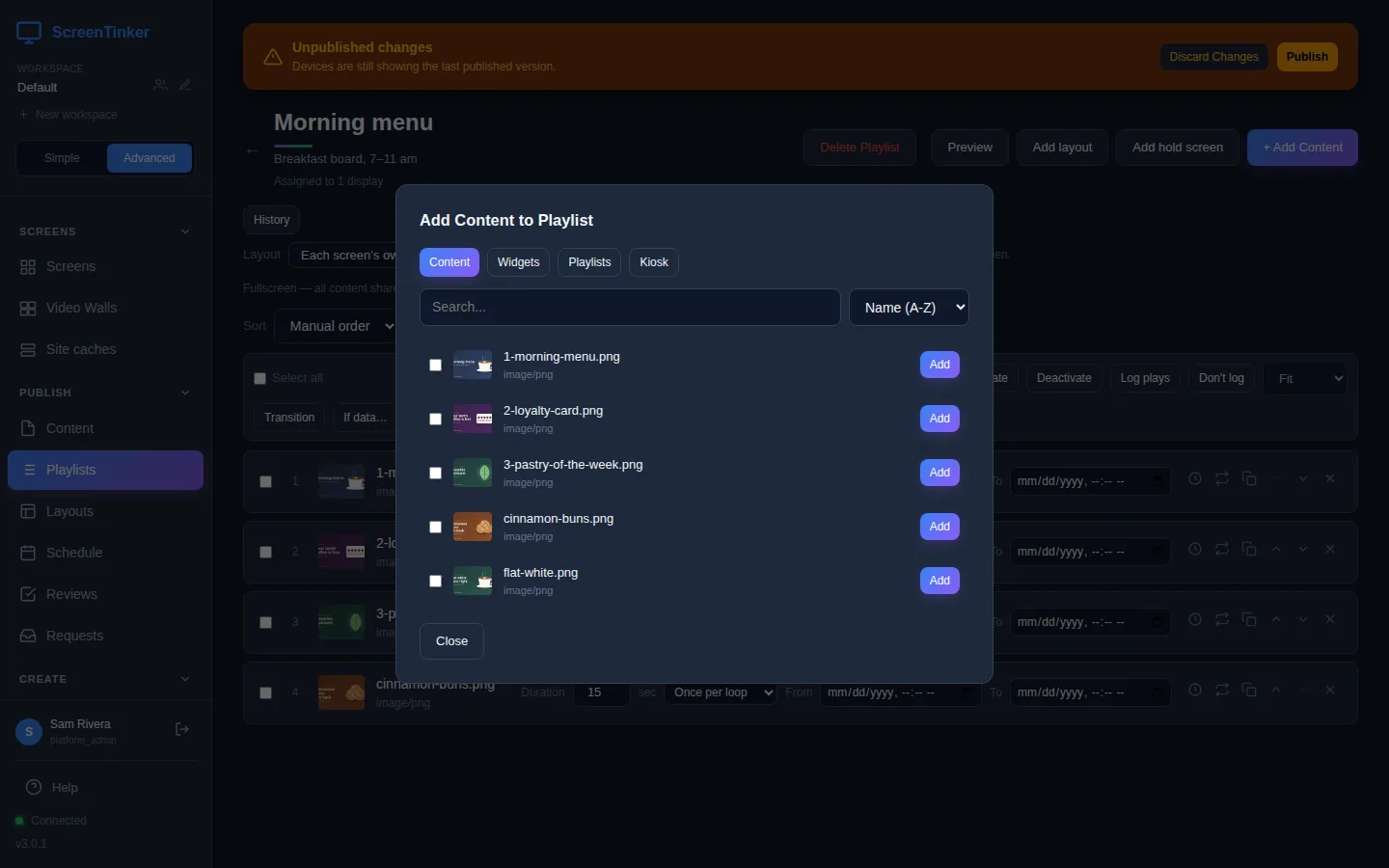Click the Close button in dialog
1389x868 pixels.
point(451,641)
